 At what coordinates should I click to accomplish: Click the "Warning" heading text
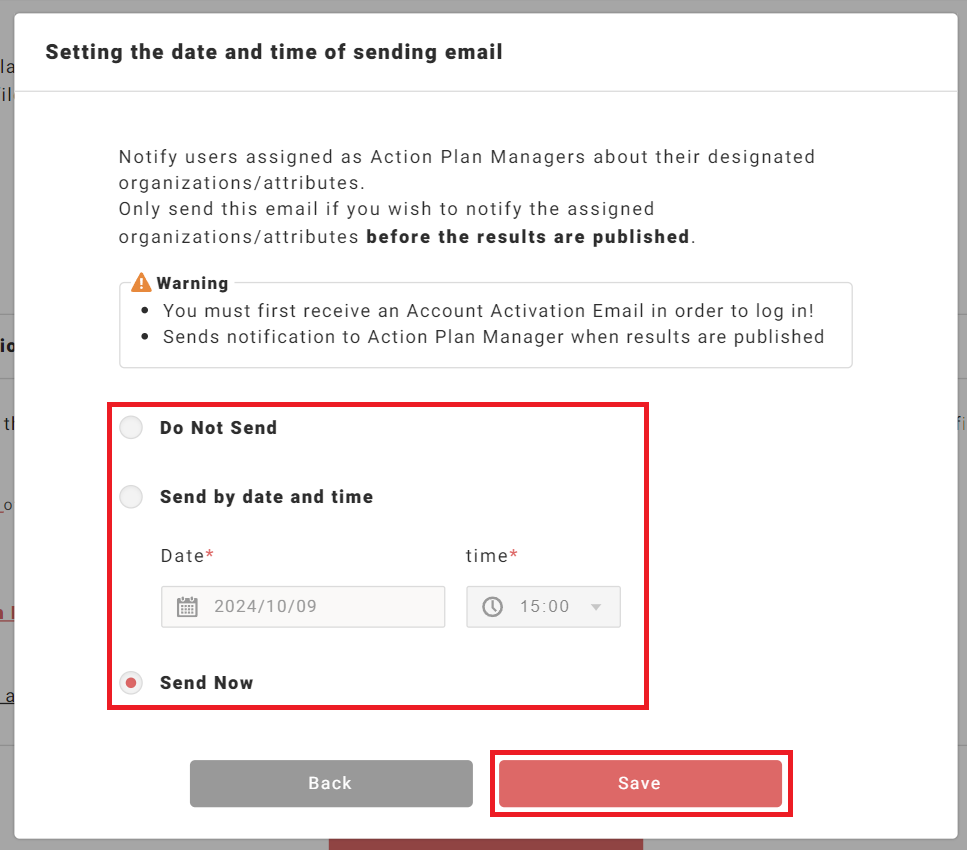192,283
